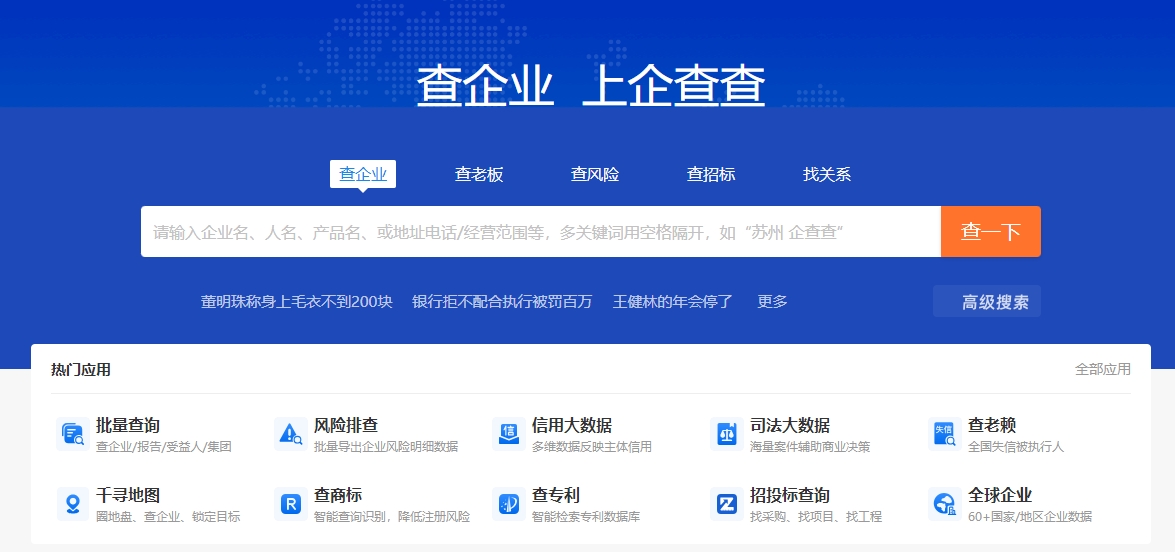Focus the company name search field
1175x552 pixels.
coord(541,231)
